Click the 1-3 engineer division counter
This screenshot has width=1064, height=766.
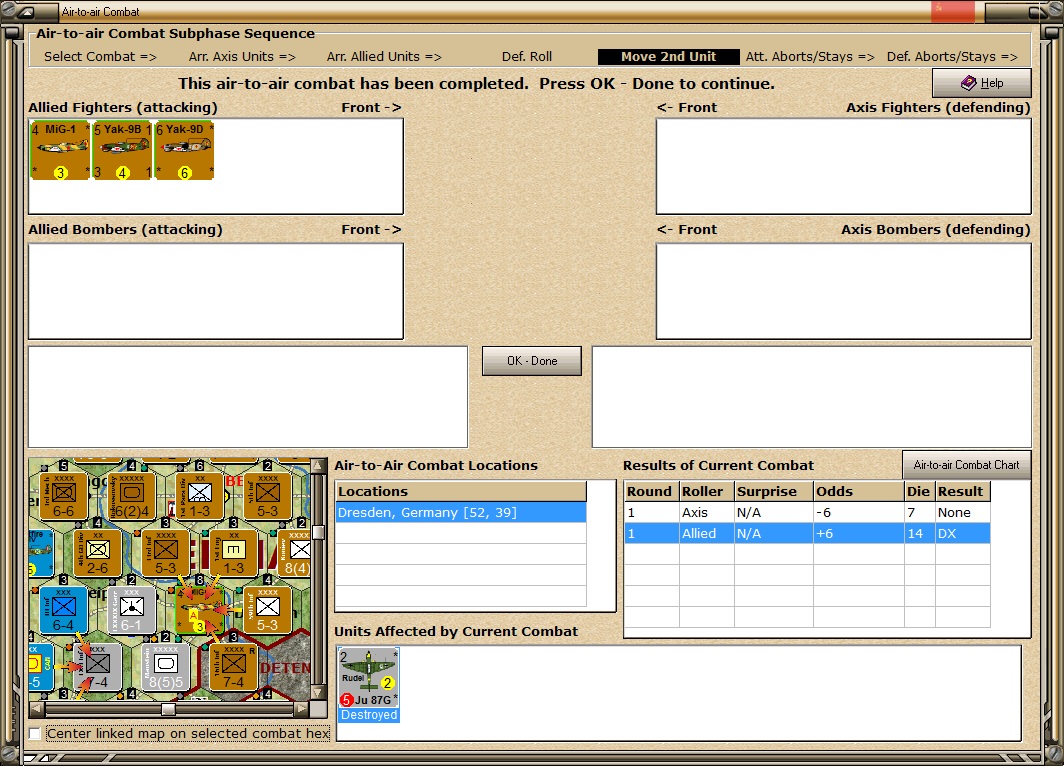point(233,553)
